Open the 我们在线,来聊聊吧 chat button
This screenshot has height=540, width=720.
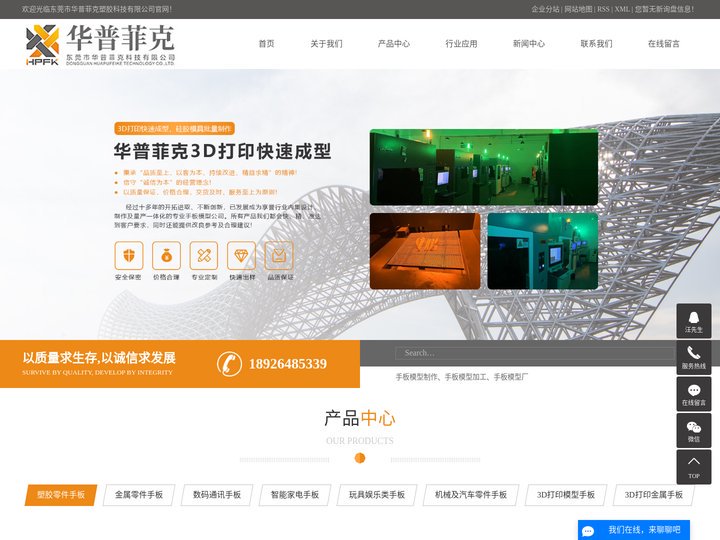click(634, 530)
